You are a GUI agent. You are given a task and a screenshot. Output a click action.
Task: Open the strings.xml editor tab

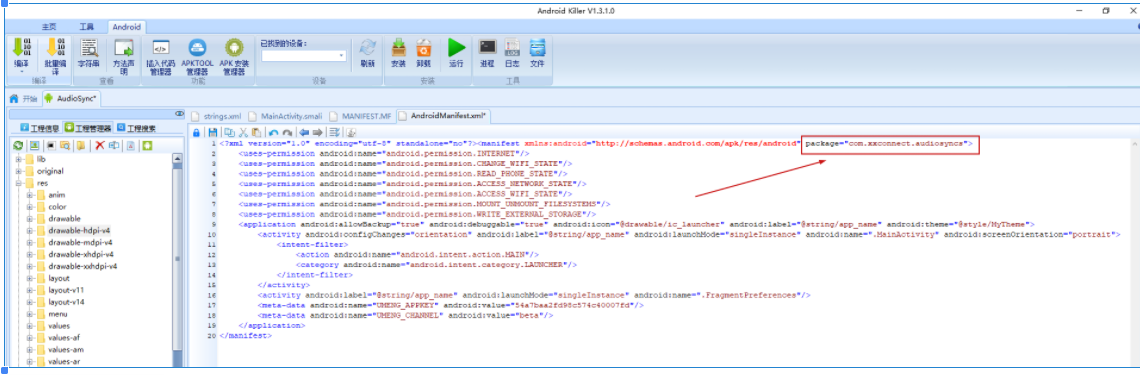(215, 116)
